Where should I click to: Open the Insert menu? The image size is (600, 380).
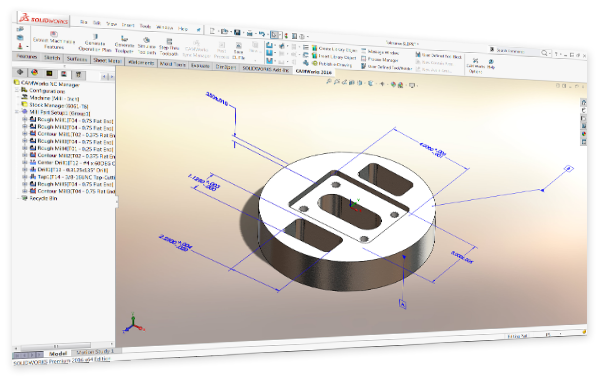[x=128, y=25]
